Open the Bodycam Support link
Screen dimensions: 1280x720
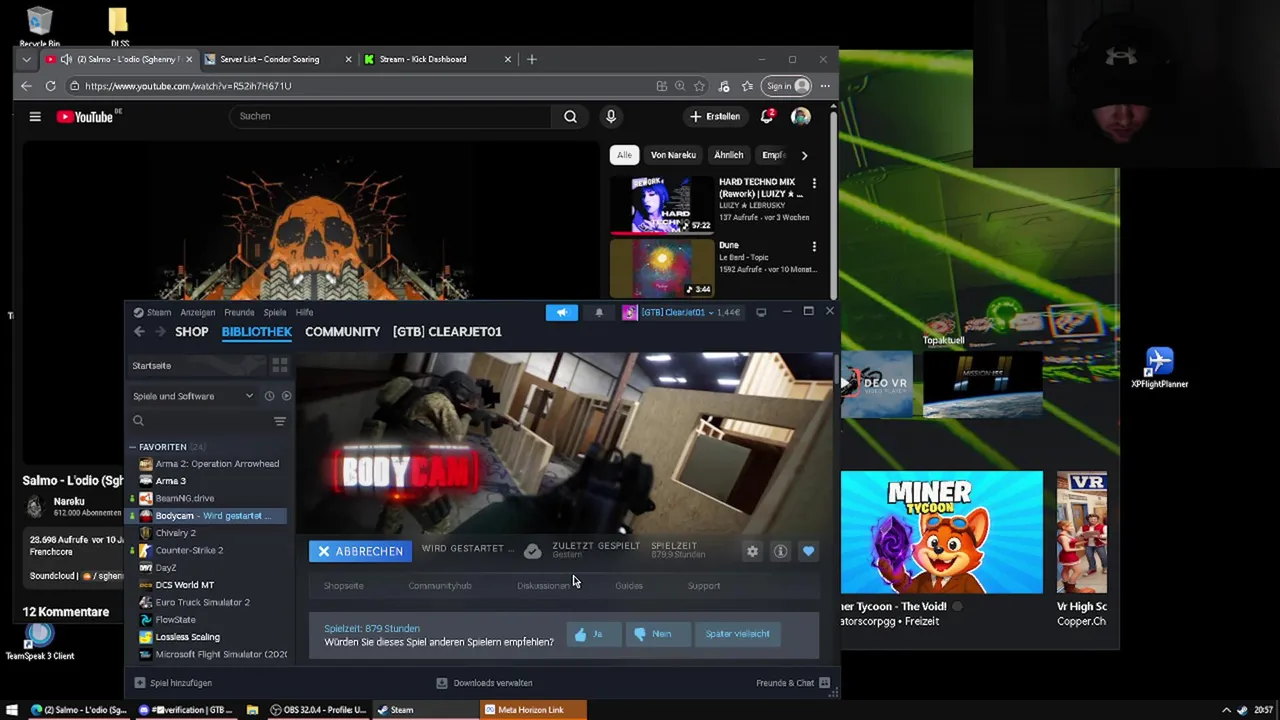[x=703, y=586]
